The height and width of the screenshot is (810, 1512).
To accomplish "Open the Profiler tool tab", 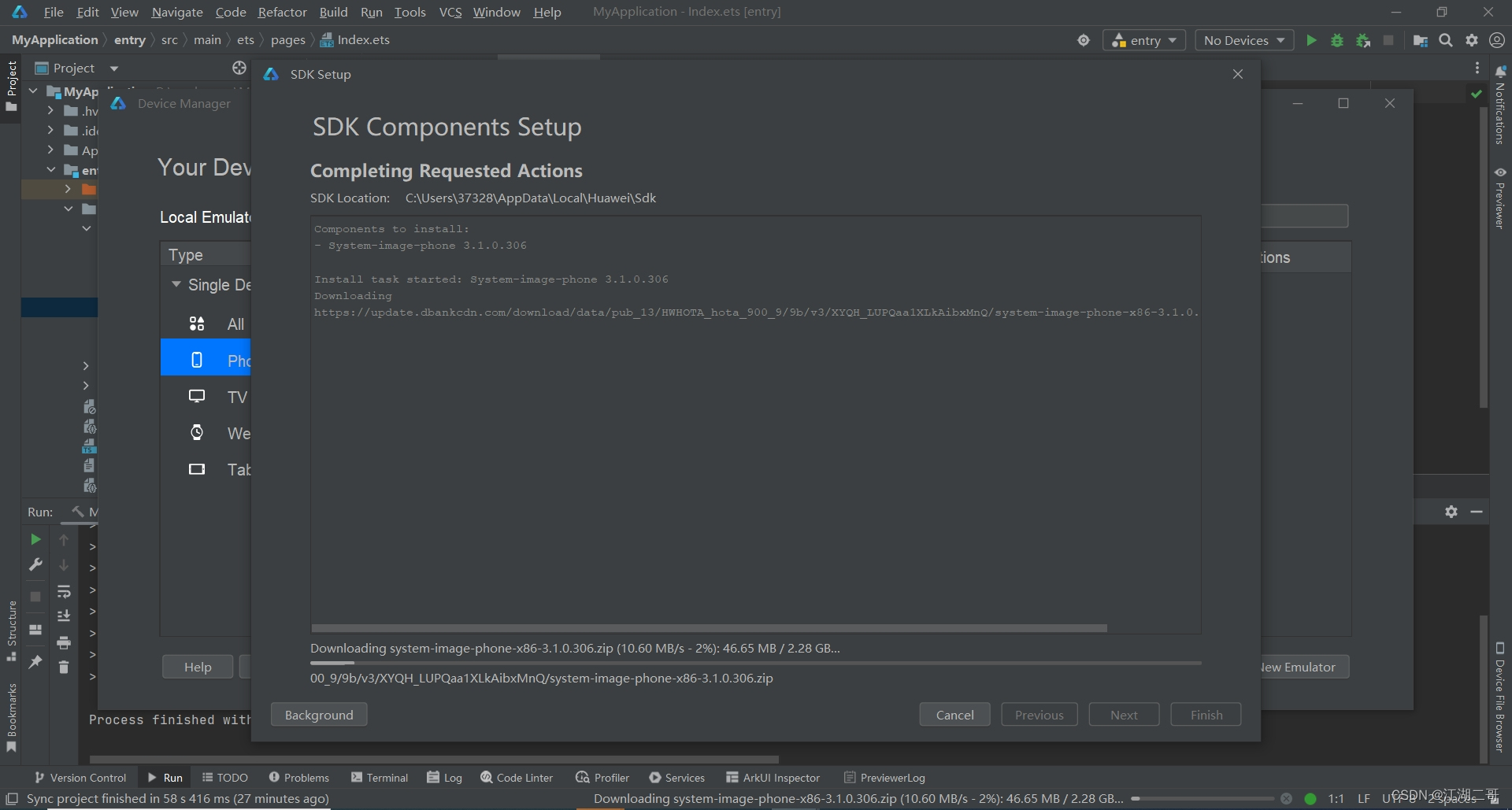I will pos(602,778).
